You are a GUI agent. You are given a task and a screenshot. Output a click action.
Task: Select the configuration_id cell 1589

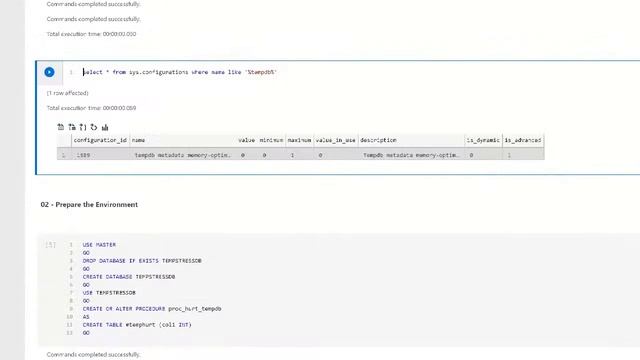tap(100, 155)
